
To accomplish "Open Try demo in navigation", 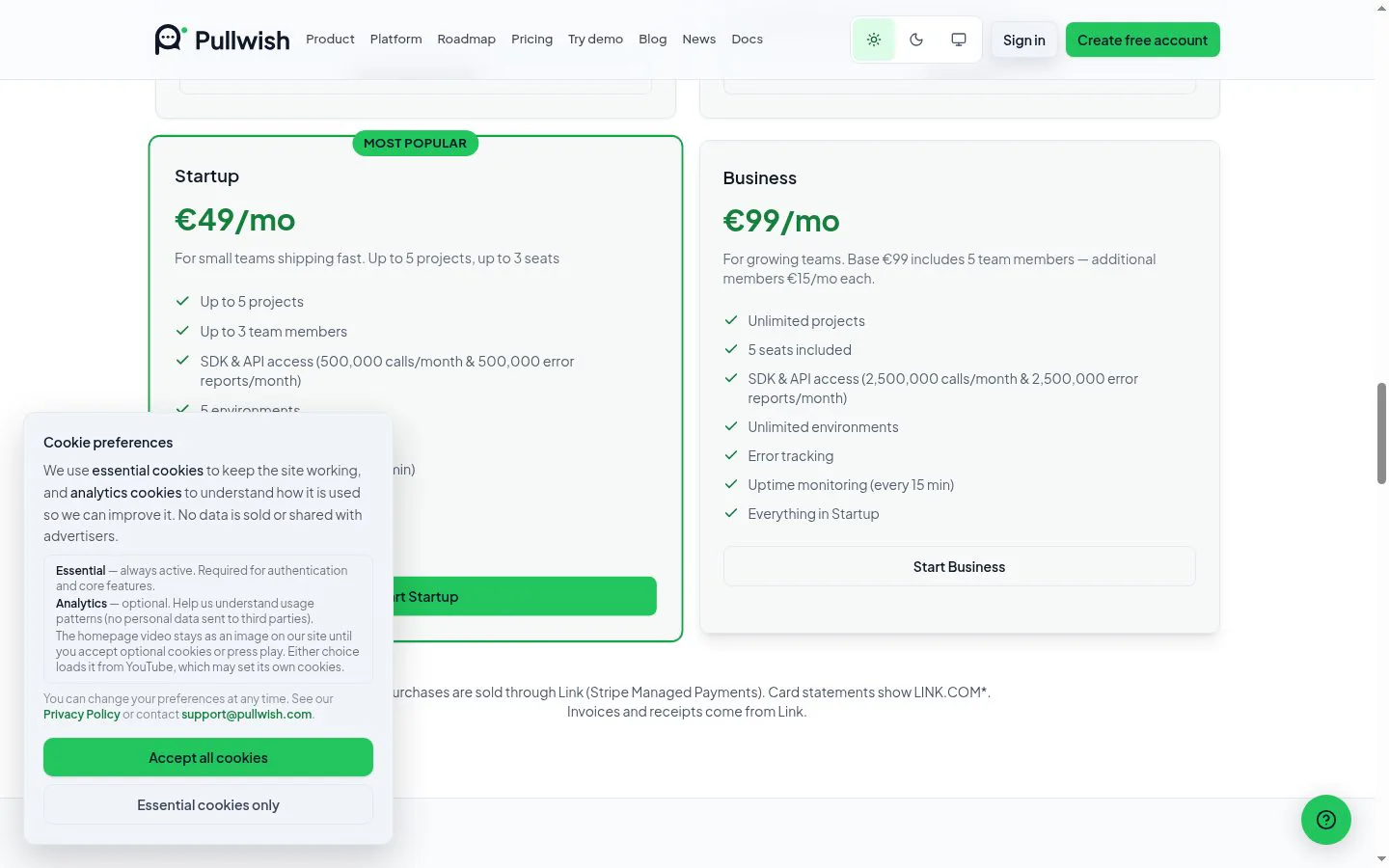I will pyautogui.click(x=596, y=40).
